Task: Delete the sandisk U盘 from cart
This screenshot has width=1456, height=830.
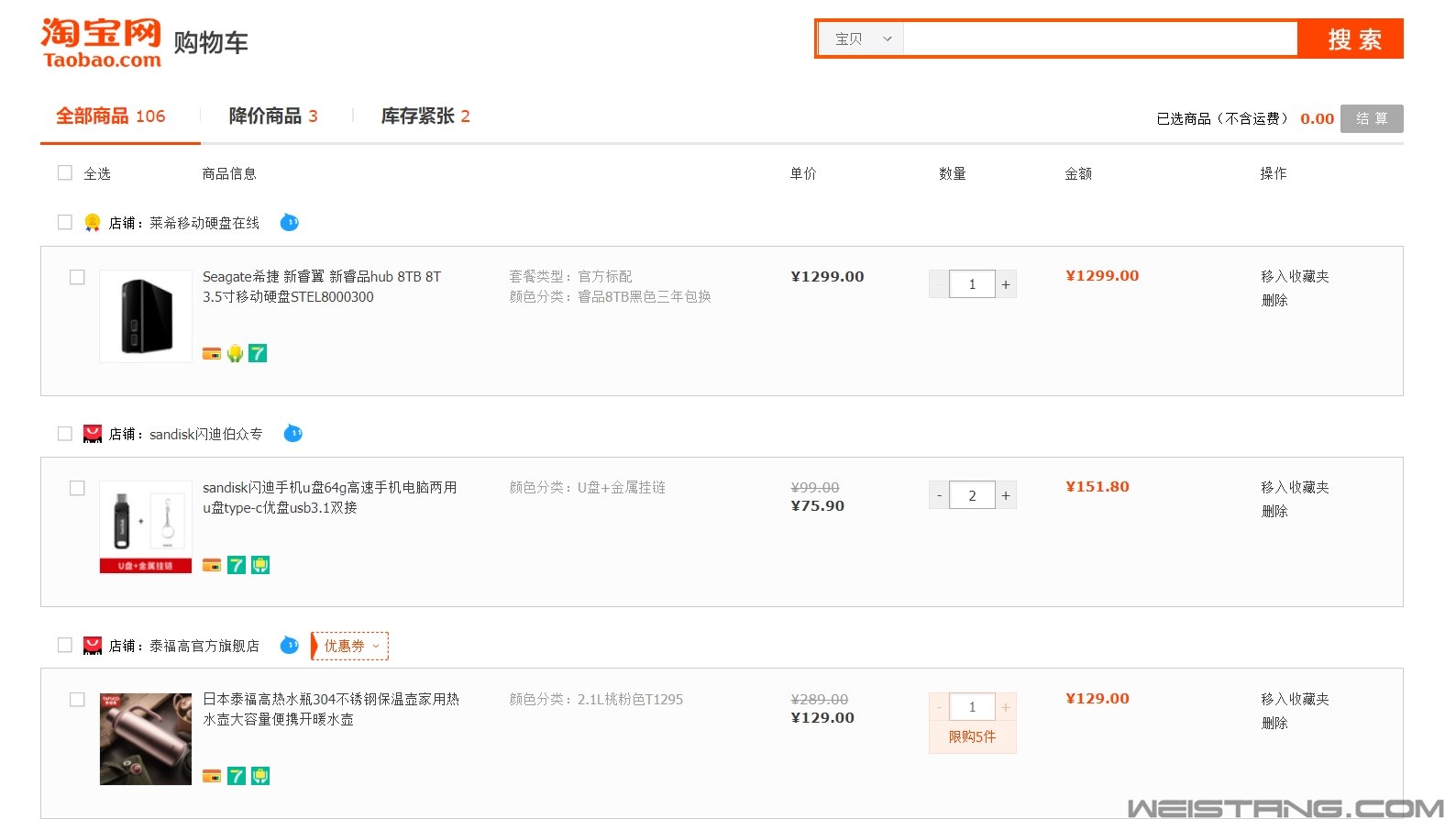Action: coord(1274,511)
